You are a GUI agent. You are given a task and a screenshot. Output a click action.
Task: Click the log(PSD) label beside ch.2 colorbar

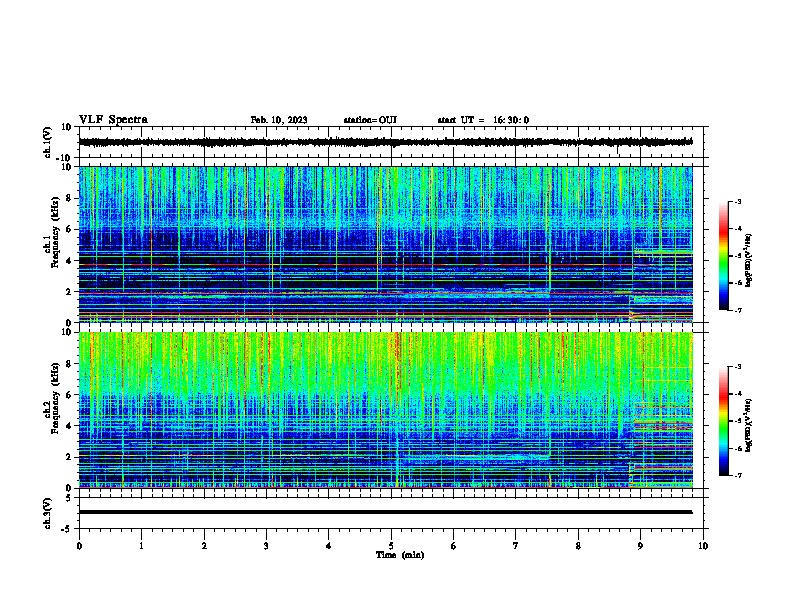749,425
